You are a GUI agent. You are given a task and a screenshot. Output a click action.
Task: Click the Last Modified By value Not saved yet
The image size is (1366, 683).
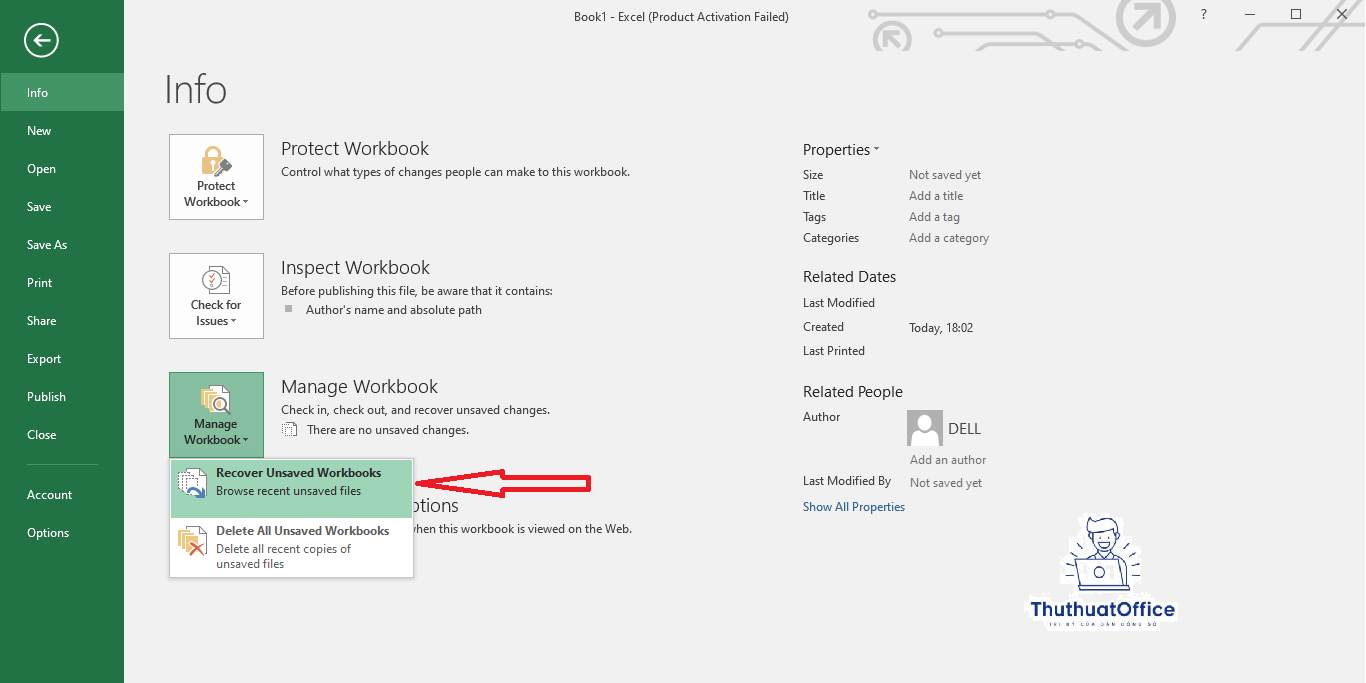946,483
